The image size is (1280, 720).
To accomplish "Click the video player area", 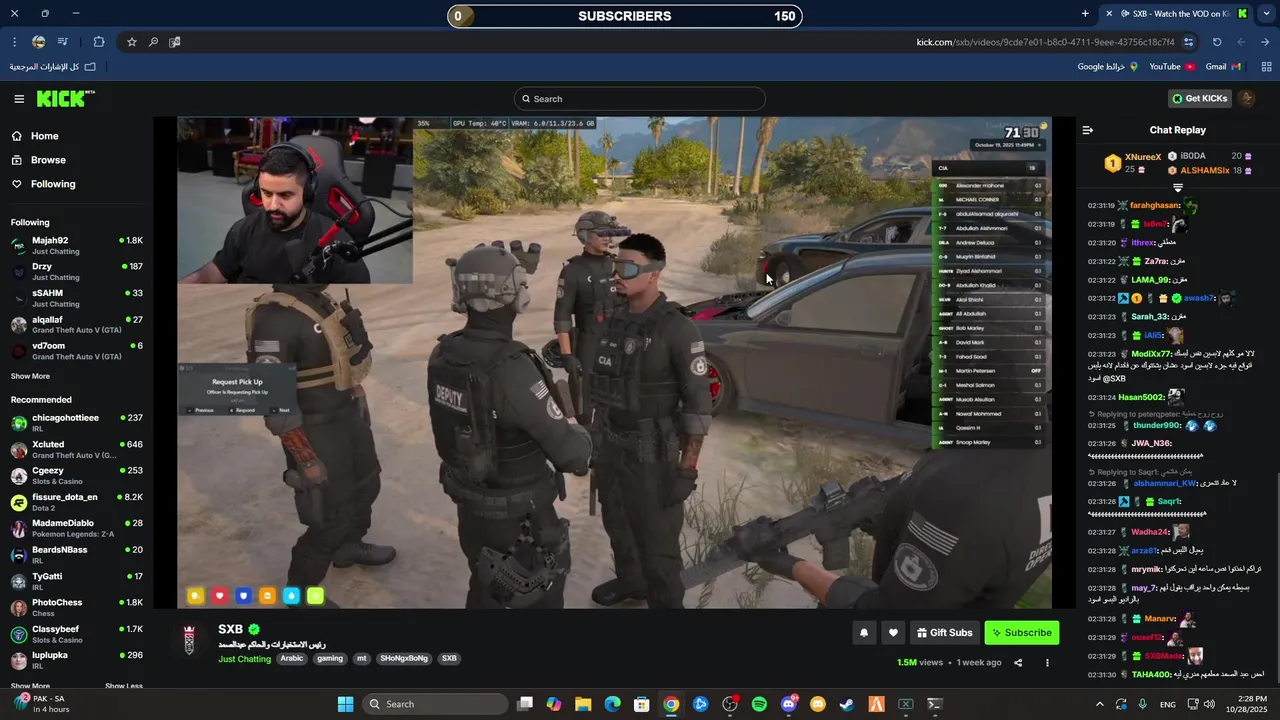I will 615,362.
